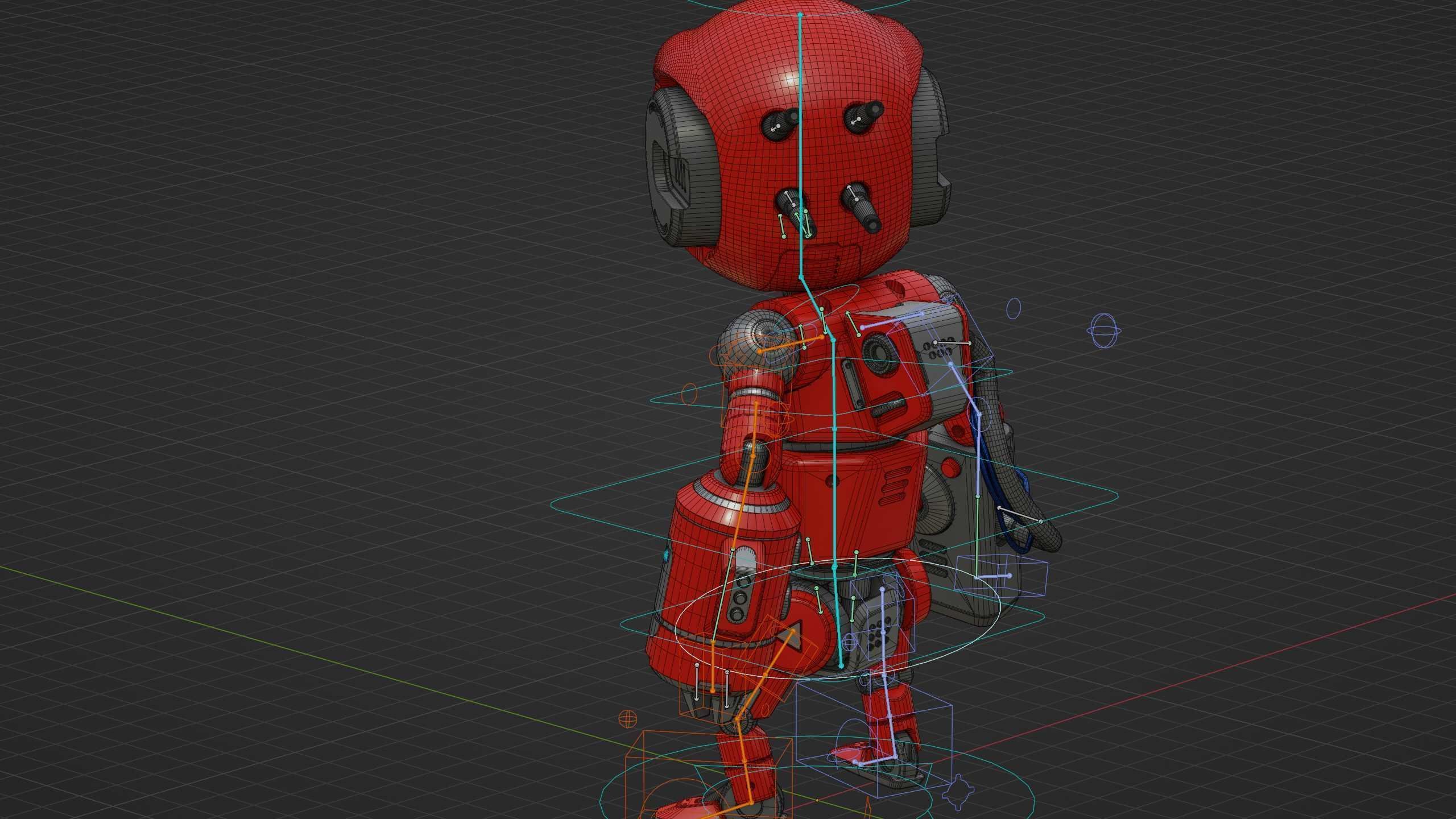1456x819 pixels.
Task: Select the small purple sphere widget at hip
Action: point(849,643)
